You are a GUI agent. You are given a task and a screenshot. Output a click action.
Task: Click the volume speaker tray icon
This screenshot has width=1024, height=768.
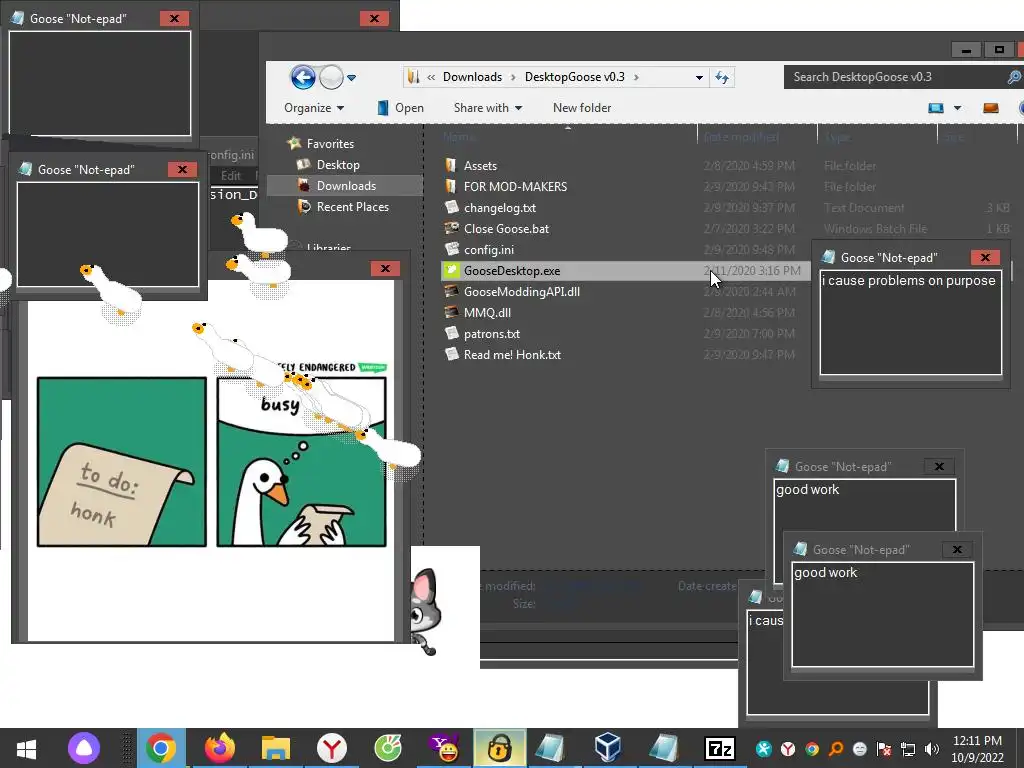(932, 749)
